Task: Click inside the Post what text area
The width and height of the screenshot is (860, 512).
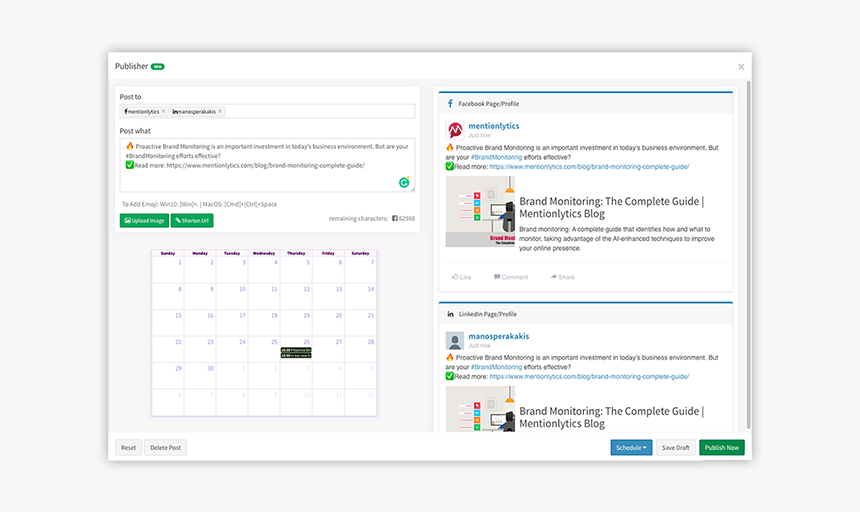Action: (x=267, y=165)
